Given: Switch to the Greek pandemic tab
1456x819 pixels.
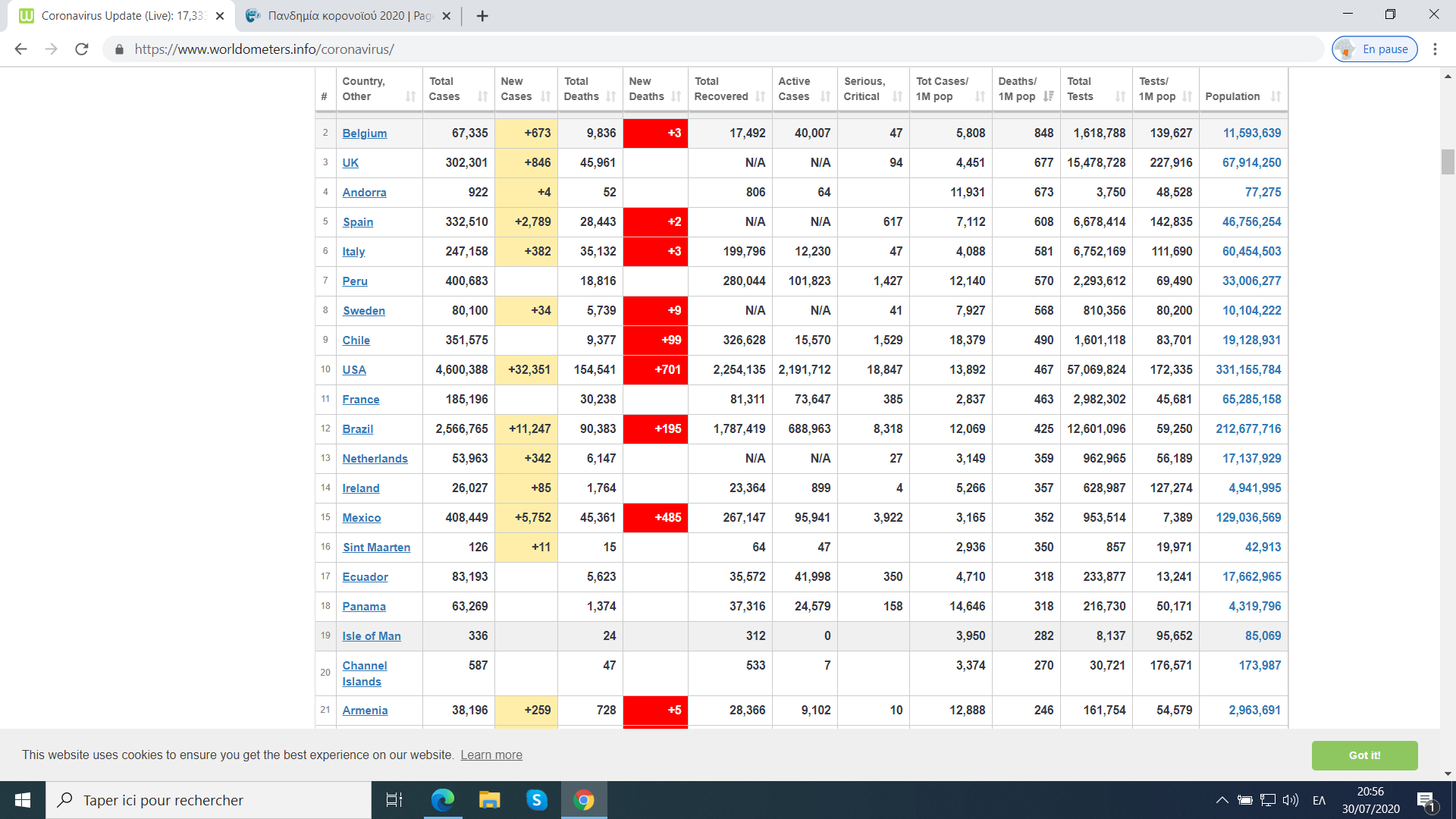Looking at the screenshot, I should click(x=349, y=16).
